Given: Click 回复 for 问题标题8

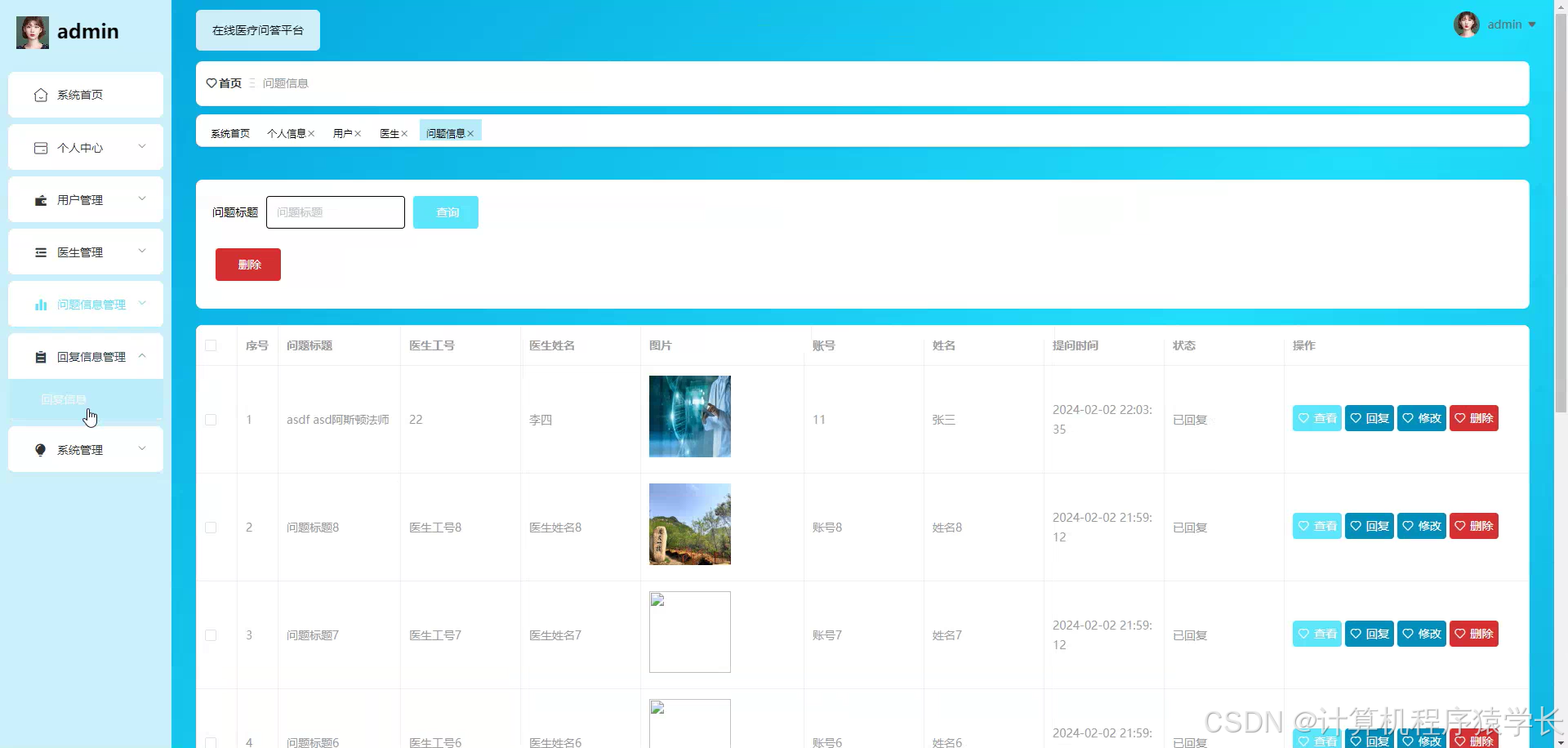Looking at the screenshot, I should pyautogui.click(x=1369, y=526).
